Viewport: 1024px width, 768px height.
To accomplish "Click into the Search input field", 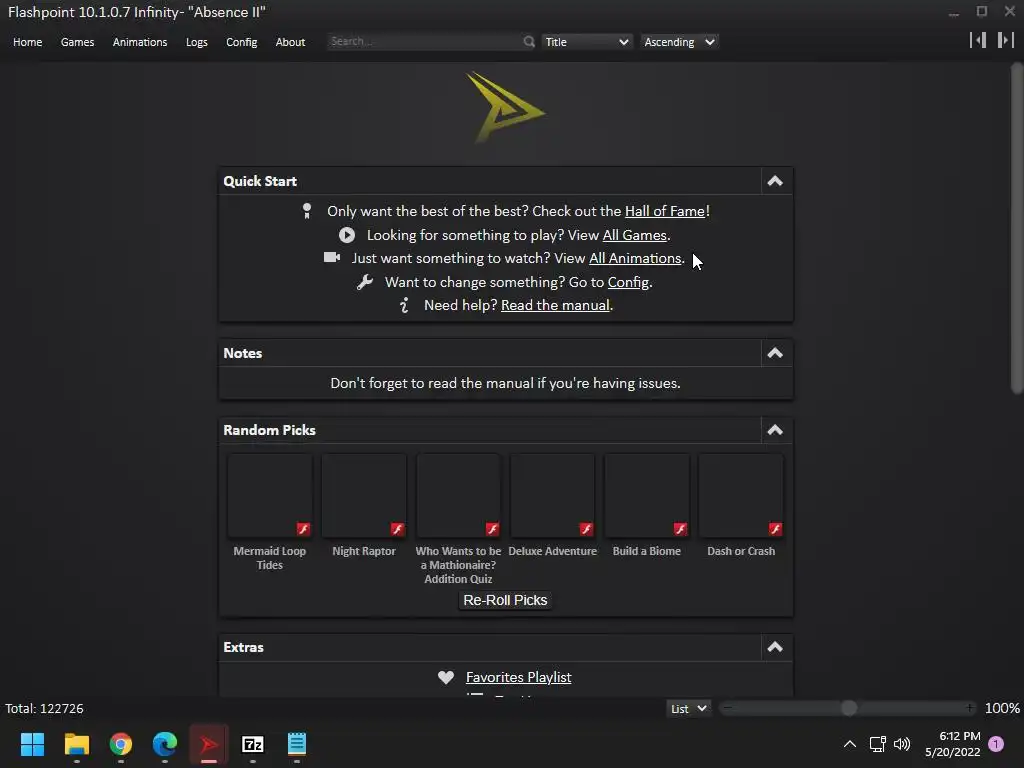I will pyautogui.click(x=424, y=41).
